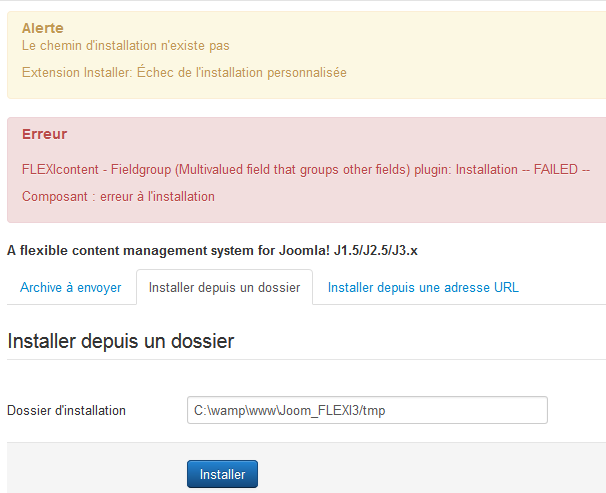
Task: Click the Installer depuis un dossier section heading
Action: (121, 341)
